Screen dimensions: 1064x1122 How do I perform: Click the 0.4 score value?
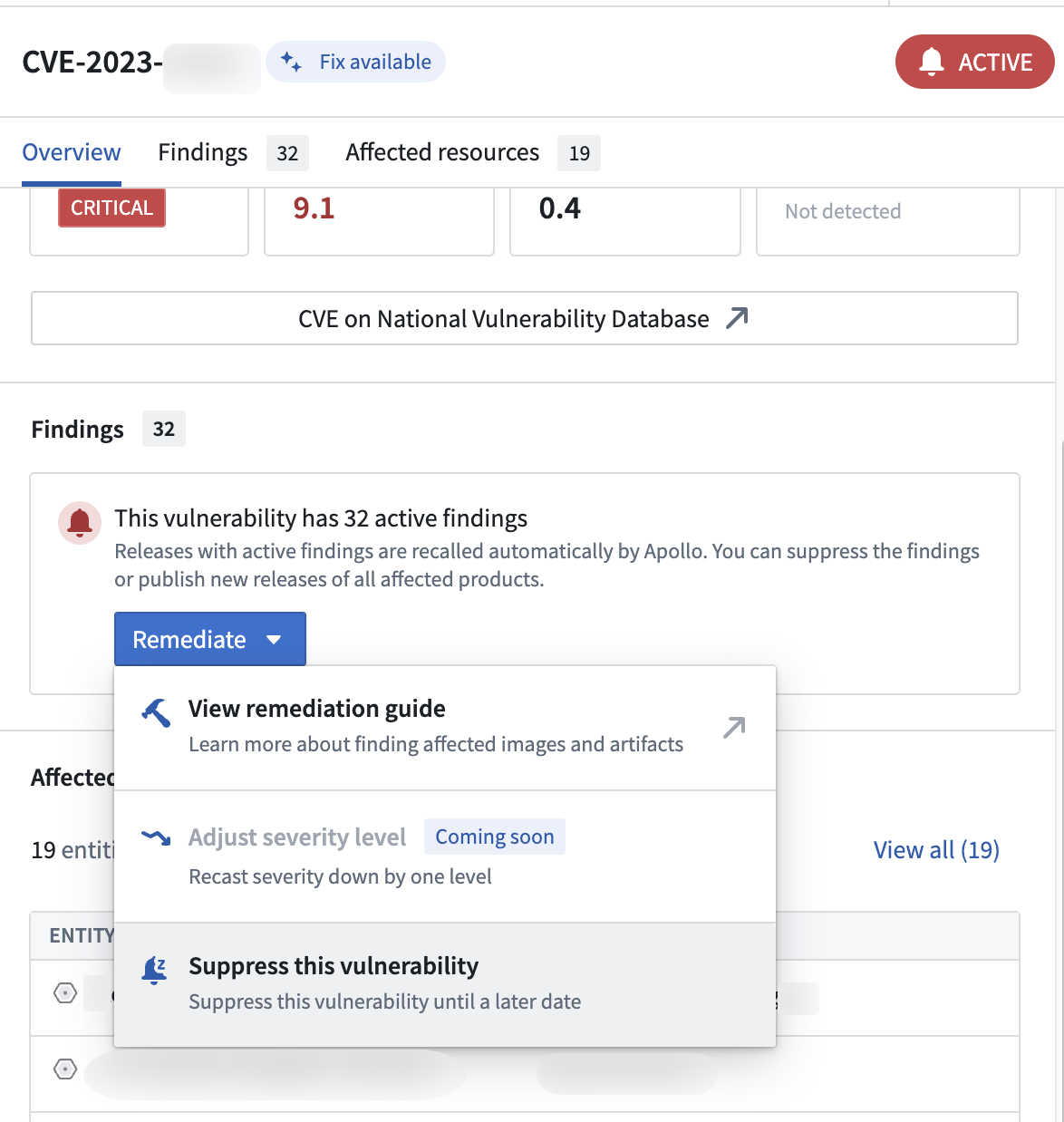point(560,208)
